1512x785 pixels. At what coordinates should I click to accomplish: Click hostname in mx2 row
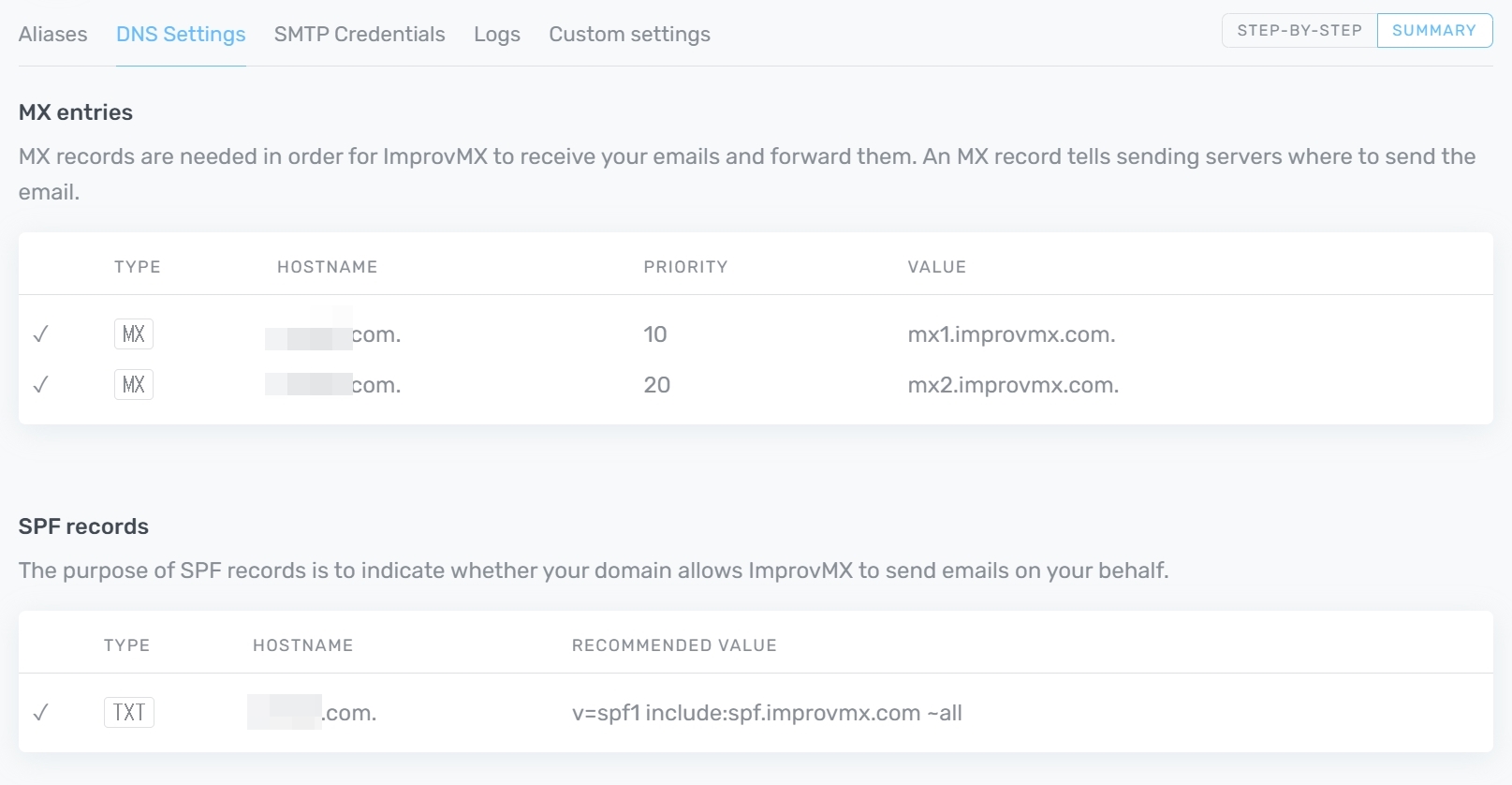pyautogui.click(x=333, y=385)
